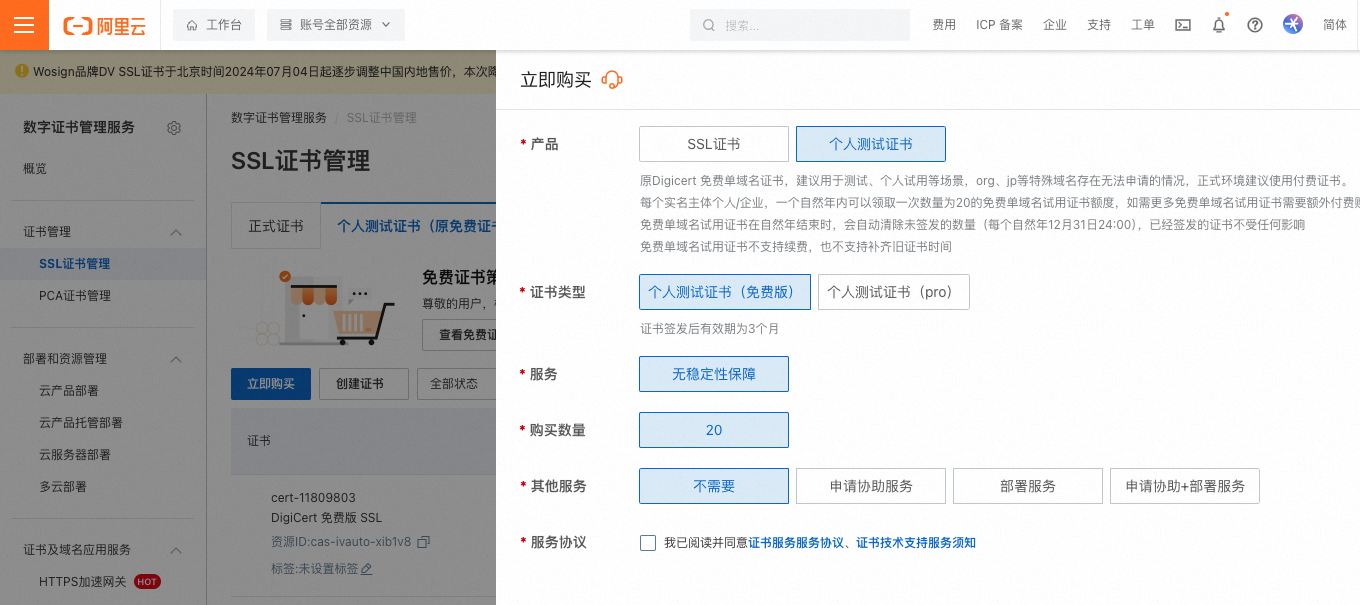The height and width of the screenshot is (605, 1360).
Task: Select 个人测试证书 product option
Action: [x=871, y=144]
